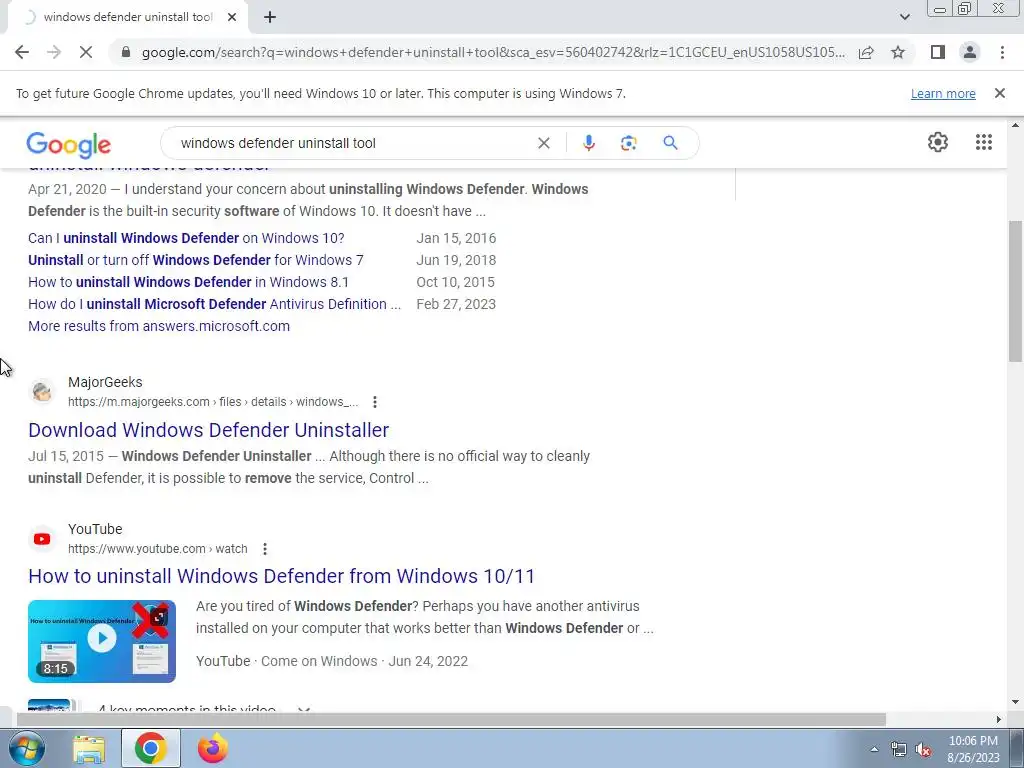
Task: Switch to Chrome in the taskbar
Action: click(x=151, y=748)
